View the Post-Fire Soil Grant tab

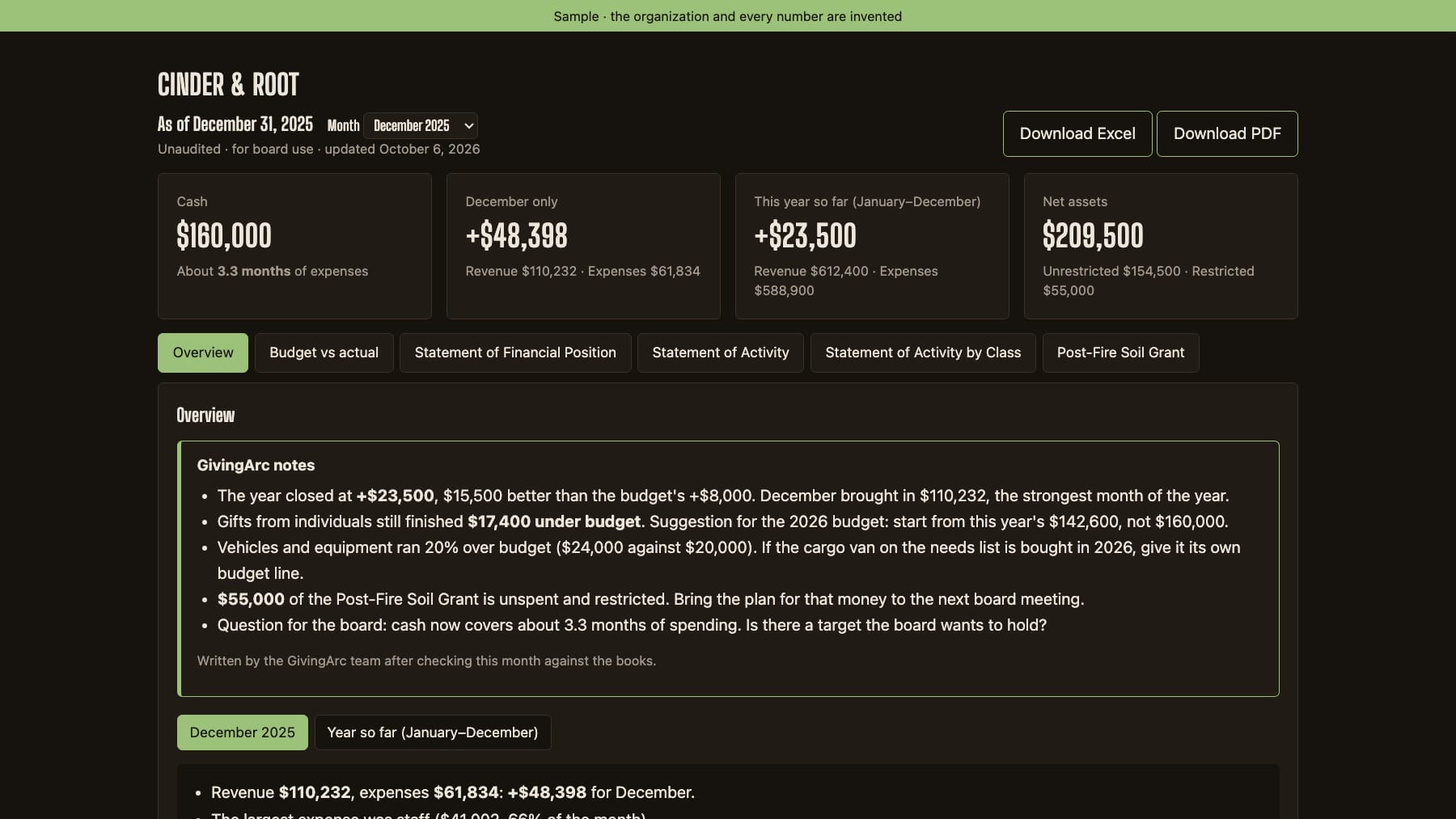(x=1120, y=353)
